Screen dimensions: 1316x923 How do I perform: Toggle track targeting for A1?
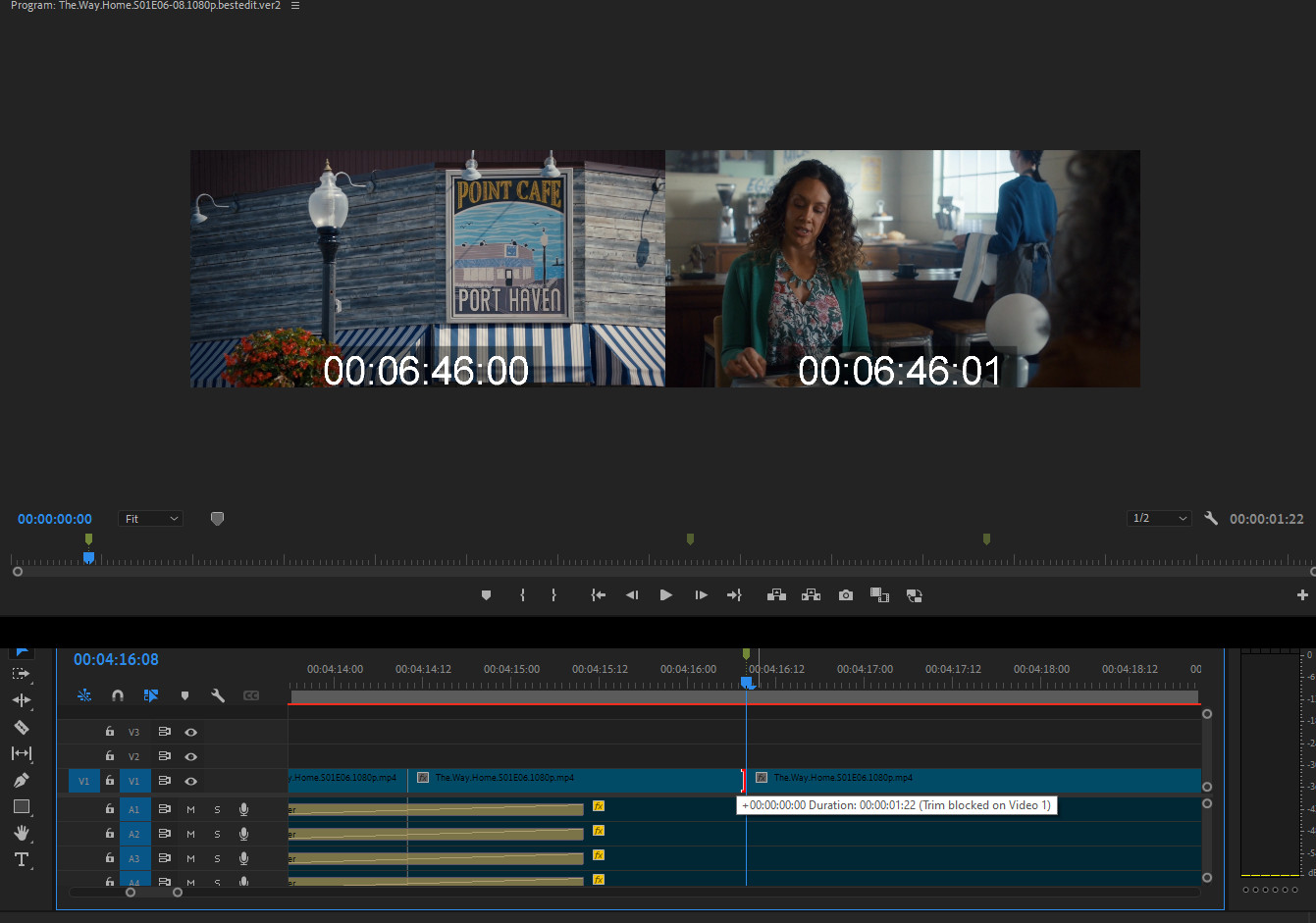point(134,809)
